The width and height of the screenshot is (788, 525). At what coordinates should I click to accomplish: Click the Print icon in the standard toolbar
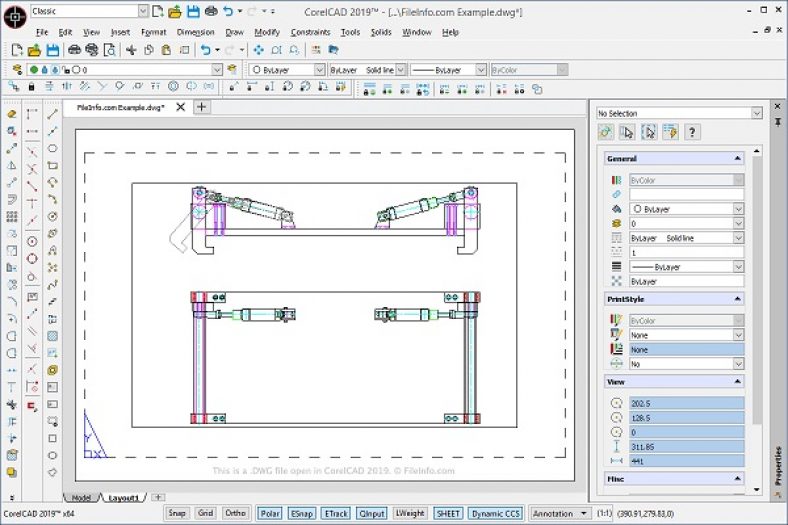point(74,49)
